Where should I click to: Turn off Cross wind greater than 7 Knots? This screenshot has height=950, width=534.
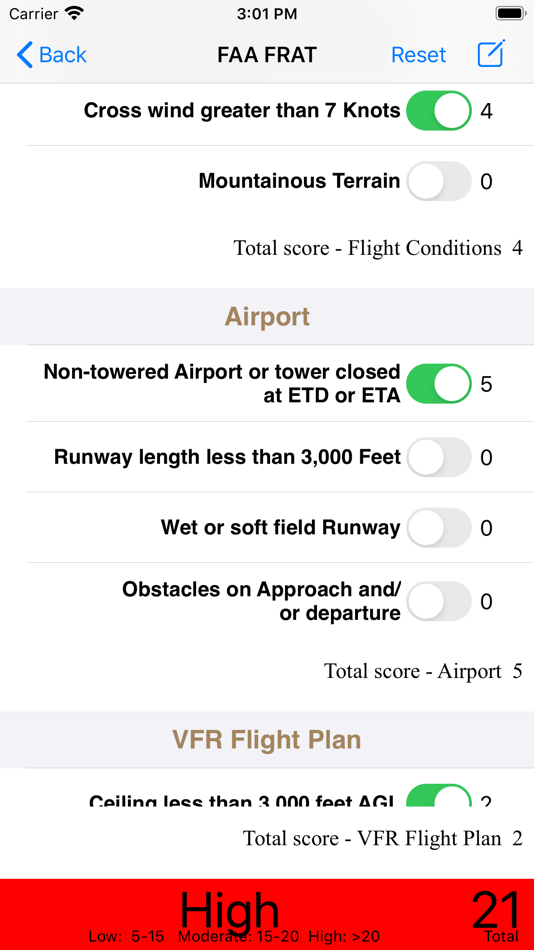[439, 111]
